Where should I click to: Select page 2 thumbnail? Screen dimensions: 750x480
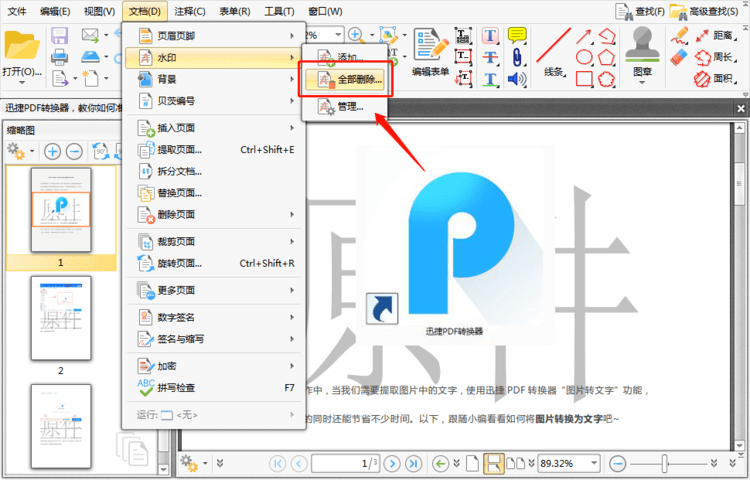[x=61, y=318]
